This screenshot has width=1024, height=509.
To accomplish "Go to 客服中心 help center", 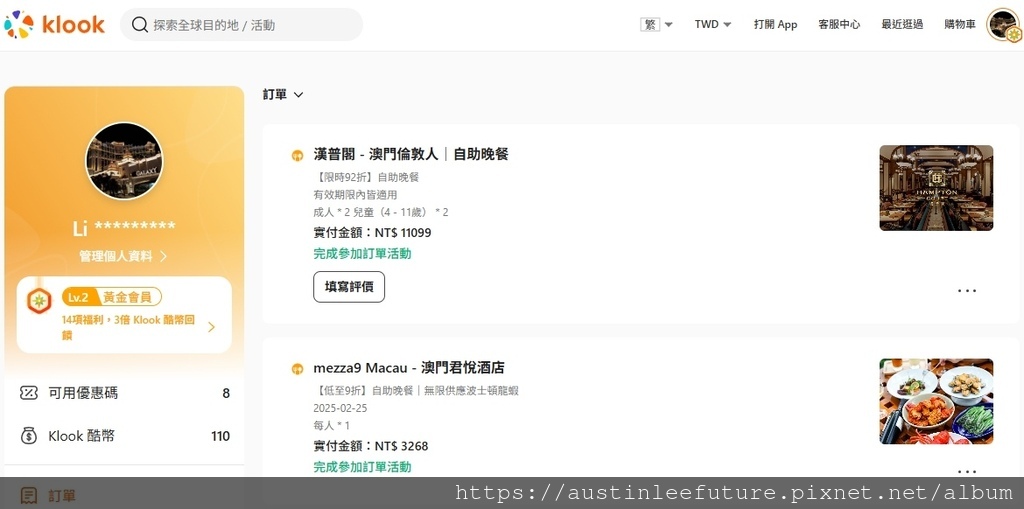I will [x=839, y=24].
